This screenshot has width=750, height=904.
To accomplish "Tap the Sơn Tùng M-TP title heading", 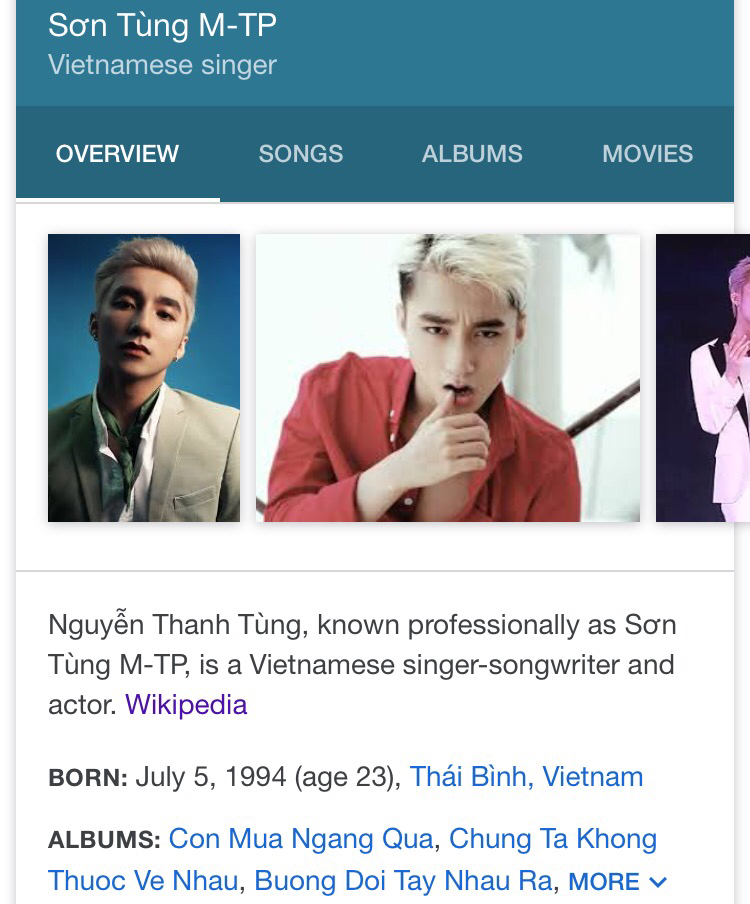I will click(x=162, y=26).
